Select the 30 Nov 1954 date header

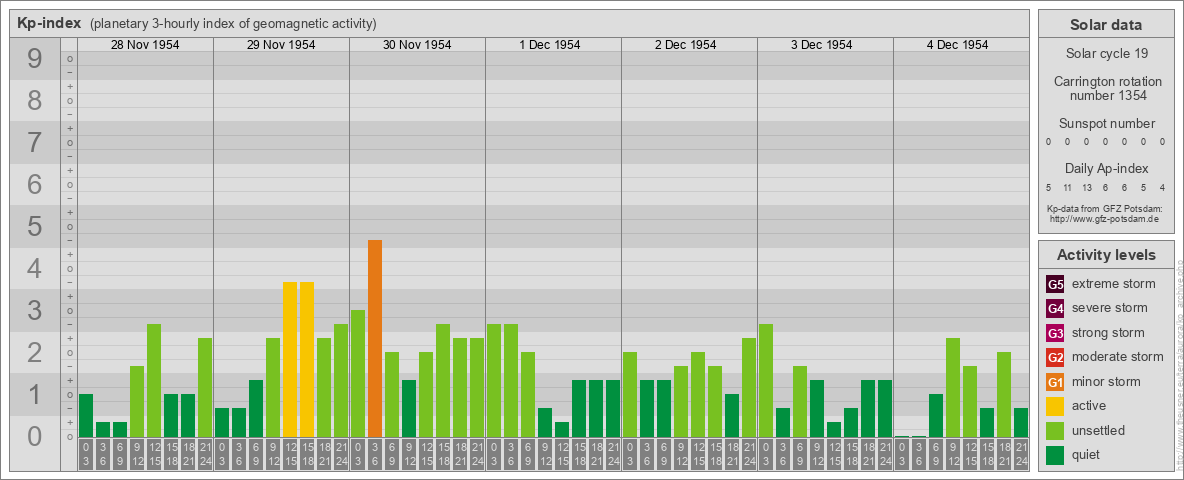(x=417, y=45)
